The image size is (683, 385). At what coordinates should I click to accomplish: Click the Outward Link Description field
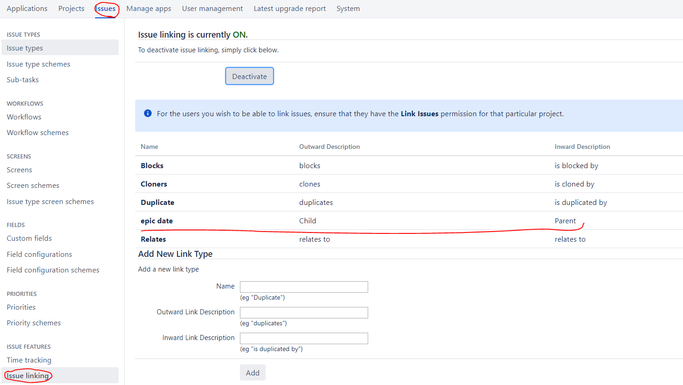[304, 312]
